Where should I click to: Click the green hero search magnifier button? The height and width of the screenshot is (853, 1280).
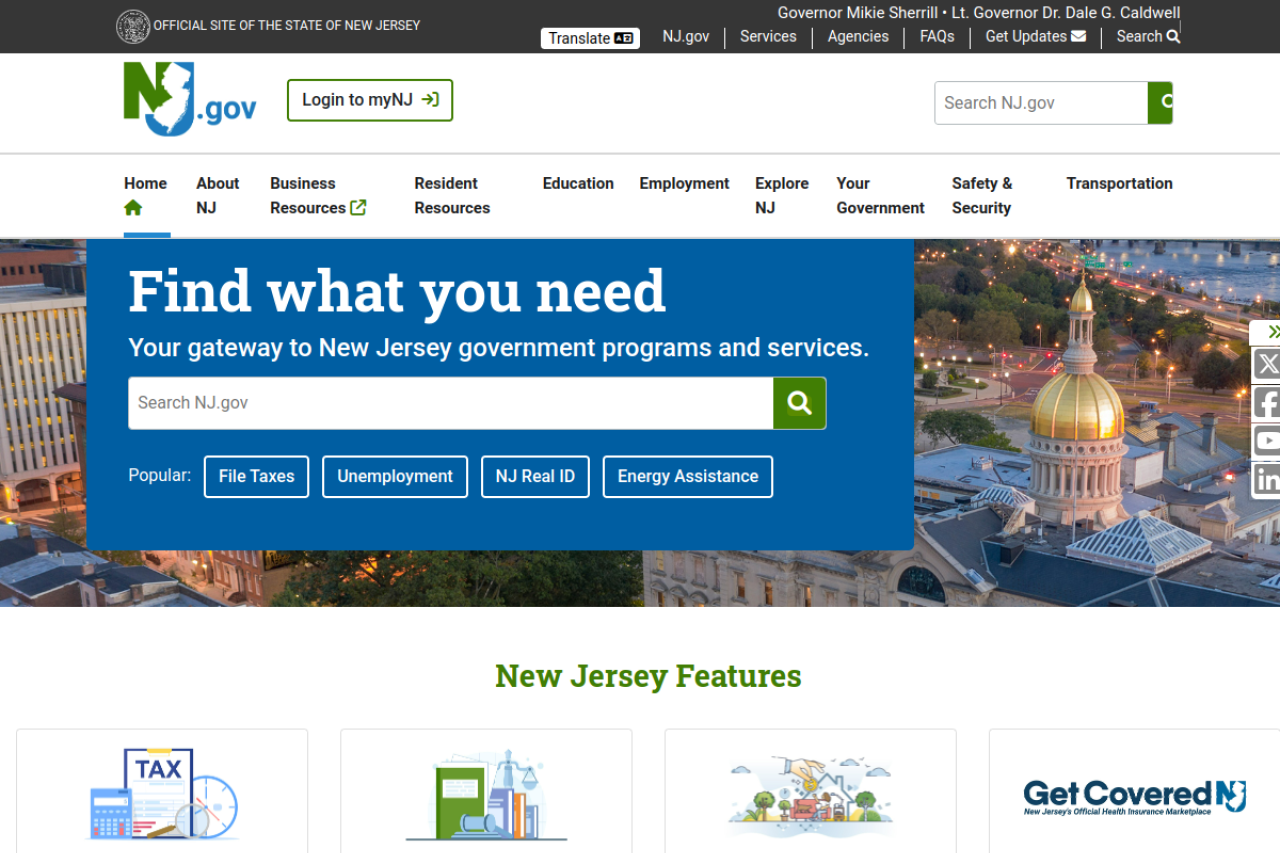coord(799,403)
